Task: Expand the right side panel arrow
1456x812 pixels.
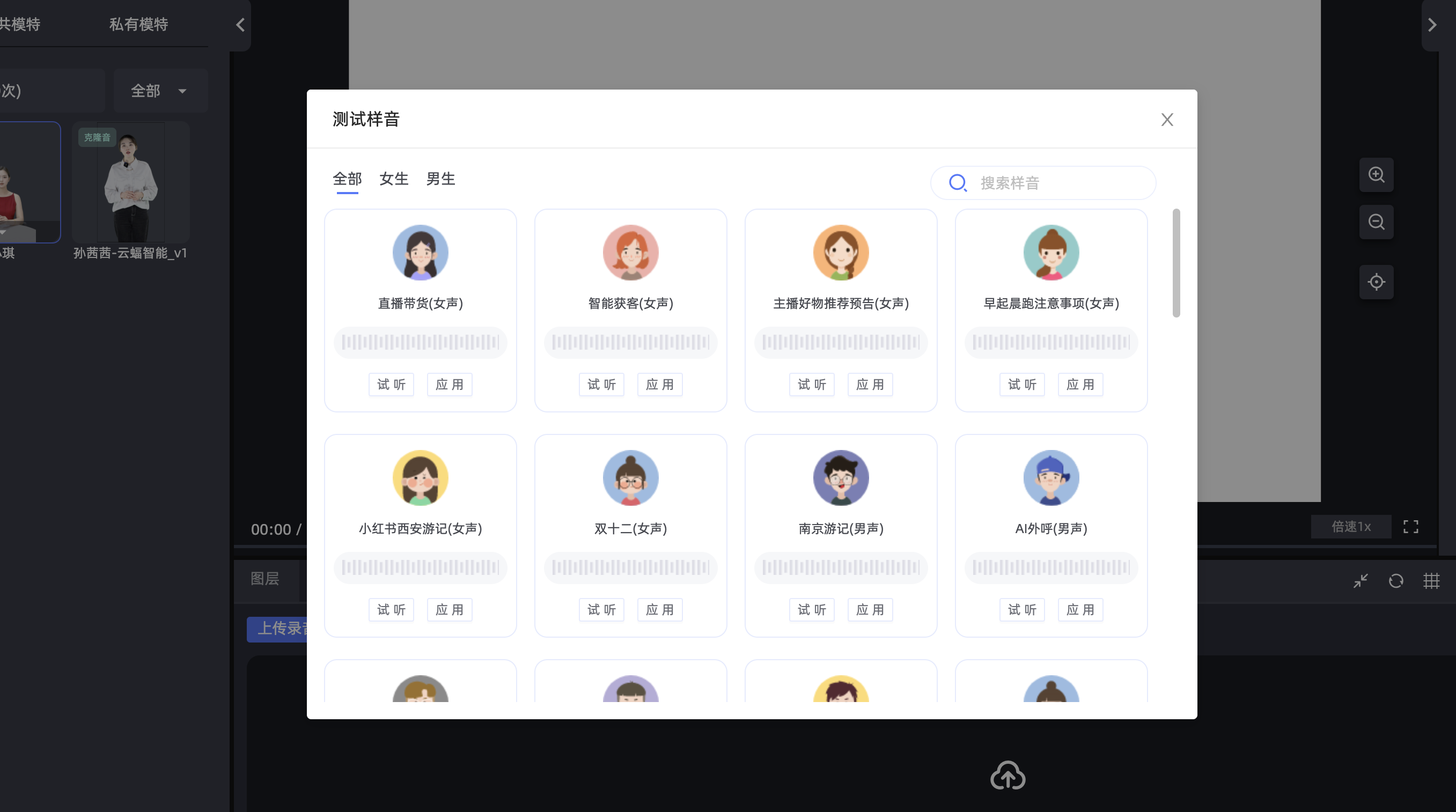Action: pyautogui.click(x=1432, y=25)
